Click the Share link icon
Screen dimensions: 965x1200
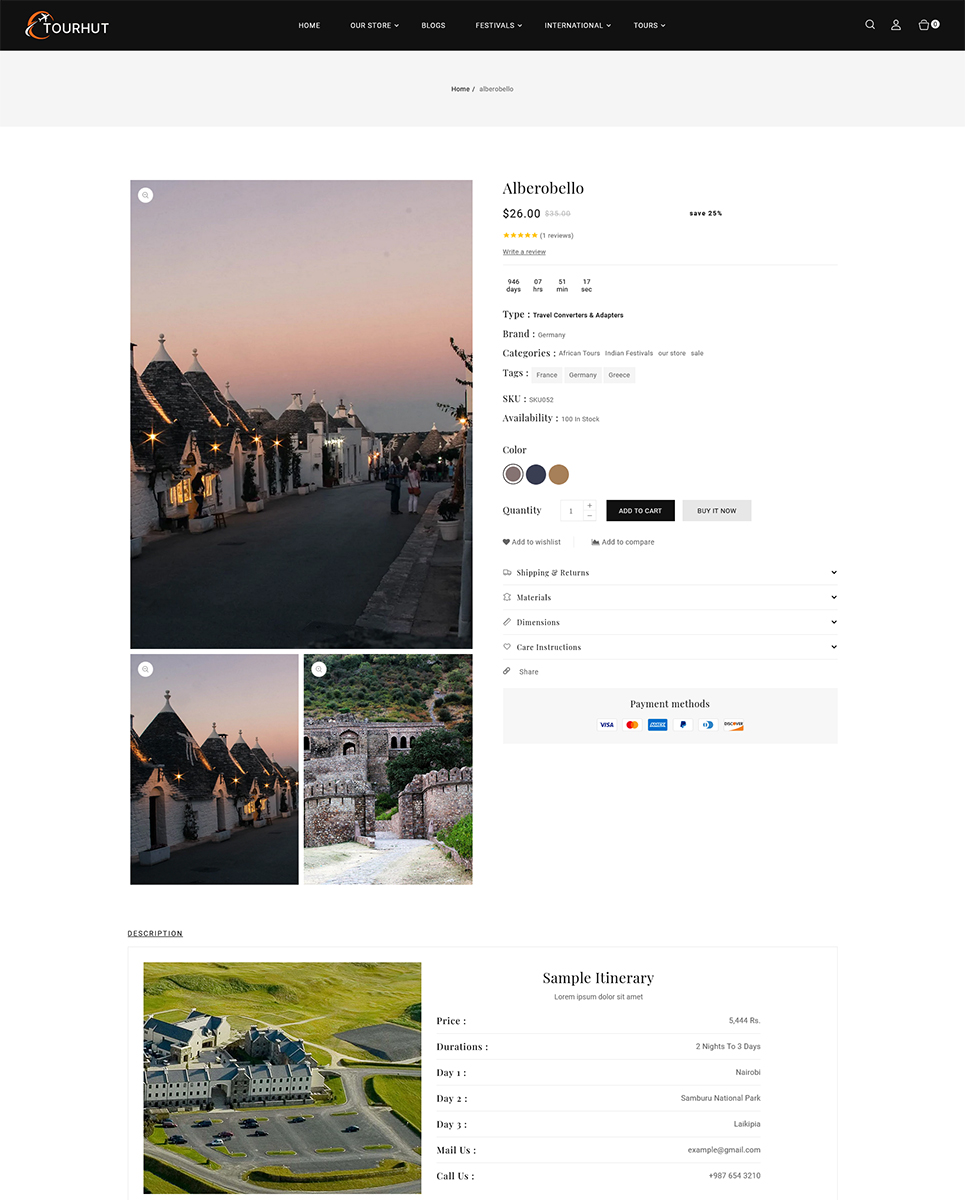pyautogui.click(x=507, y=672)
